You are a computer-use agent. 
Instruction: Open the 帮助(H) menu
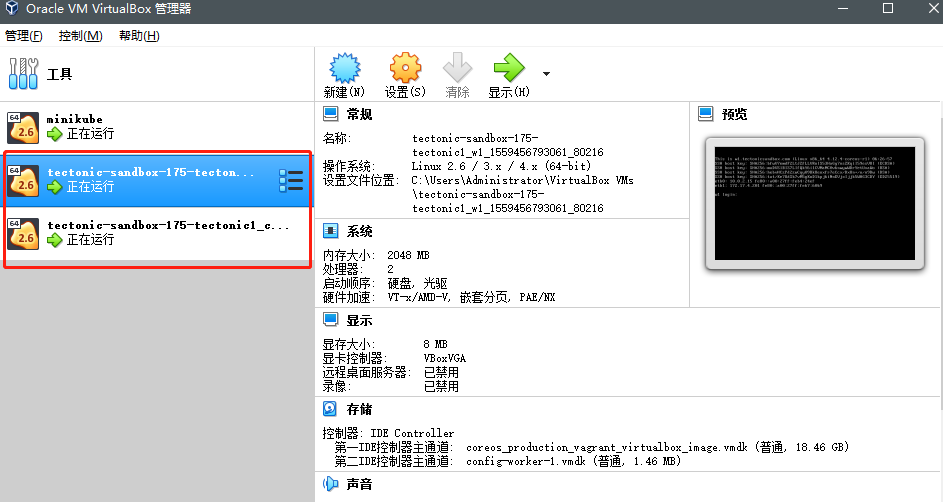(139, 35)
